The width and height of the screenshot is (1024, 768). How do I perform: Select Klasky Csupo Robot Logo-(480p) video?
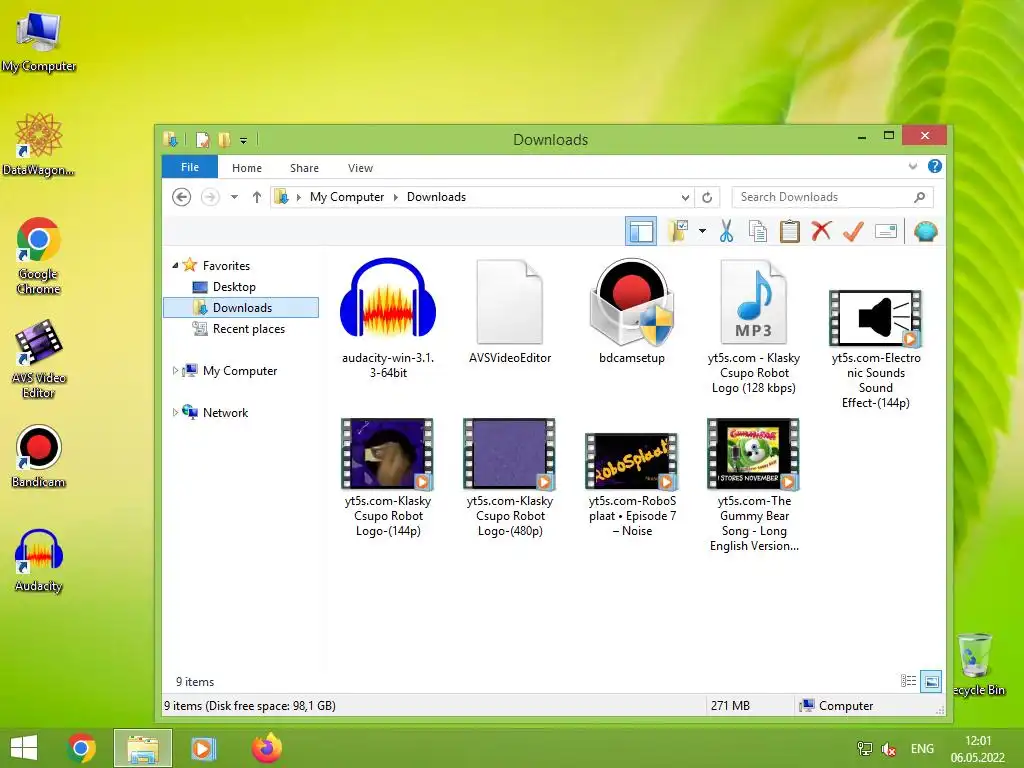(510, 478)
